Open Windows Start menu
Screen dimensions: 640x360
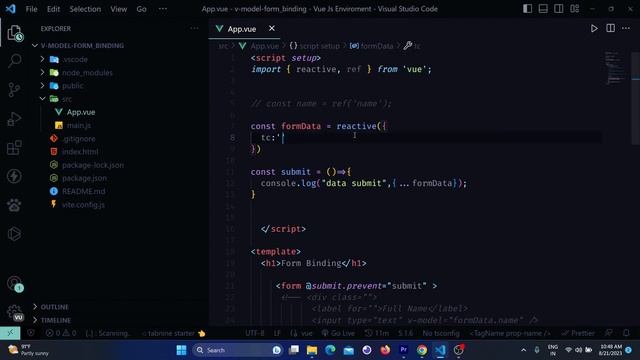[181, 350]
